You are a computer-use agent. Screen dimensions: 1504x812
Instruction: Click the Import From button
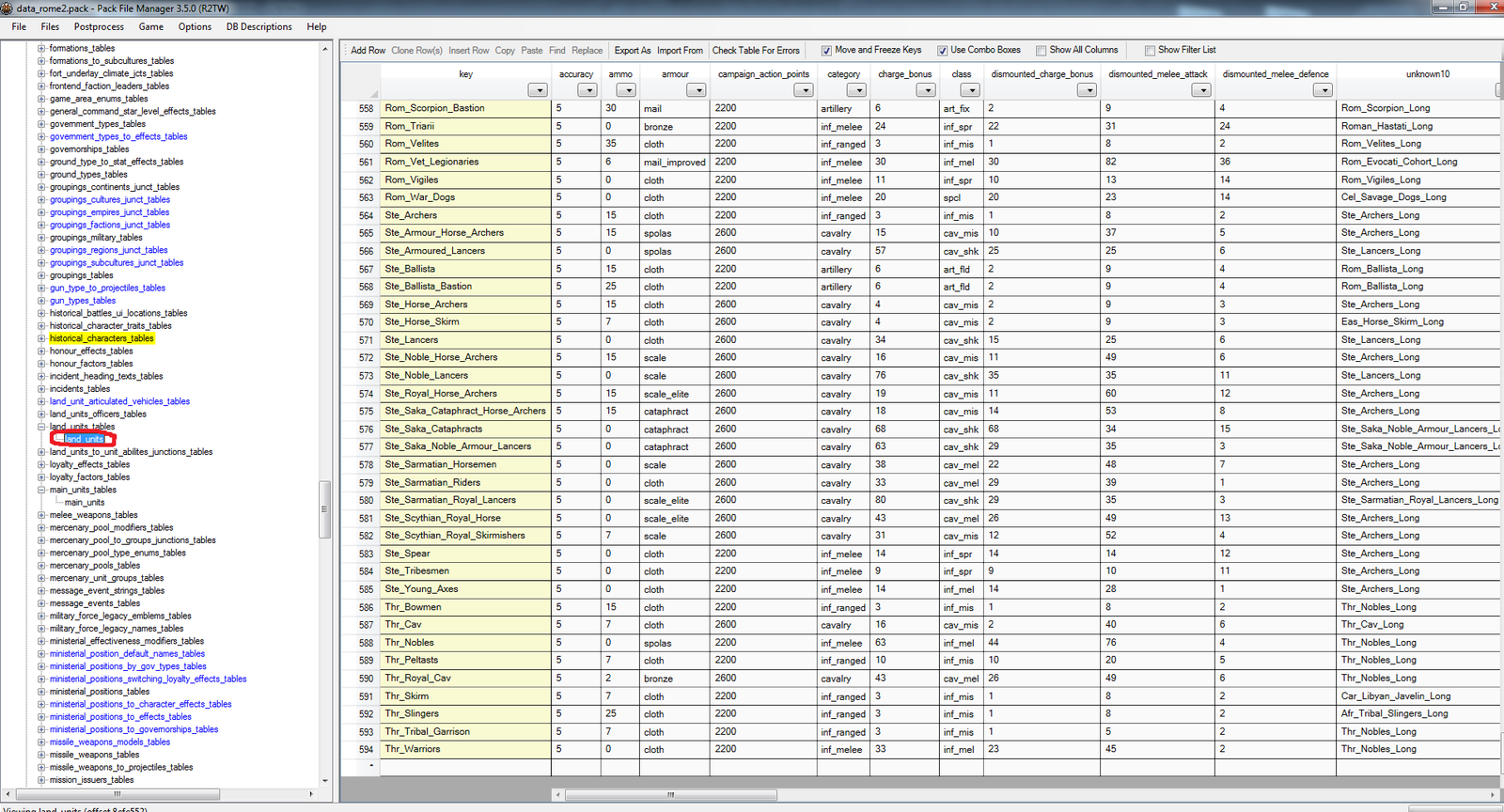(x=680, y=51)
